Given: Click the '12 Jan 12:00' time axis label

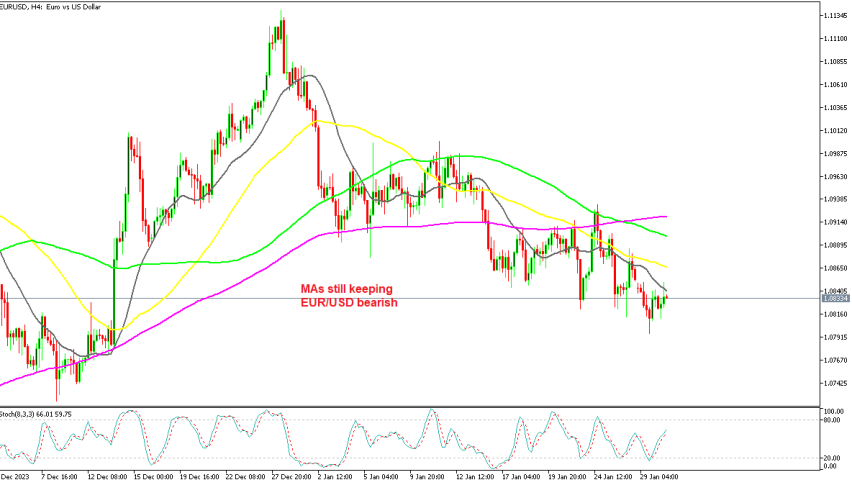Looking at the screenshot, I should pyautogui.click(x=476, y=477).
